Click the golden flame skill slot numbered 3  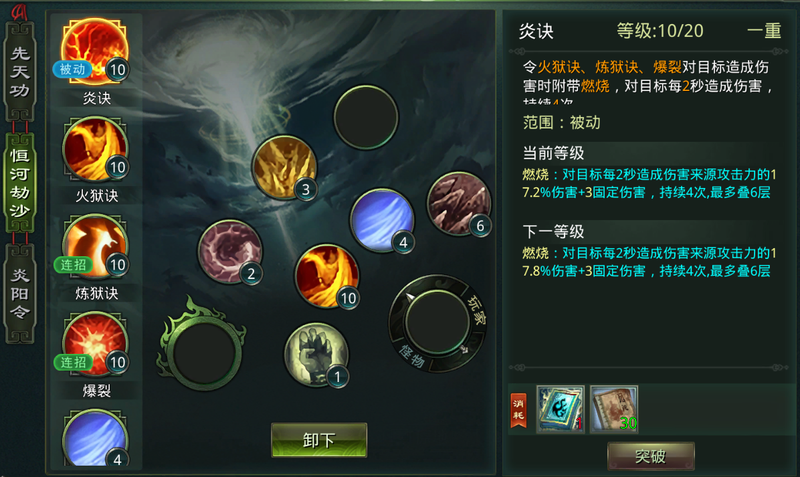(x=285, y=167)
